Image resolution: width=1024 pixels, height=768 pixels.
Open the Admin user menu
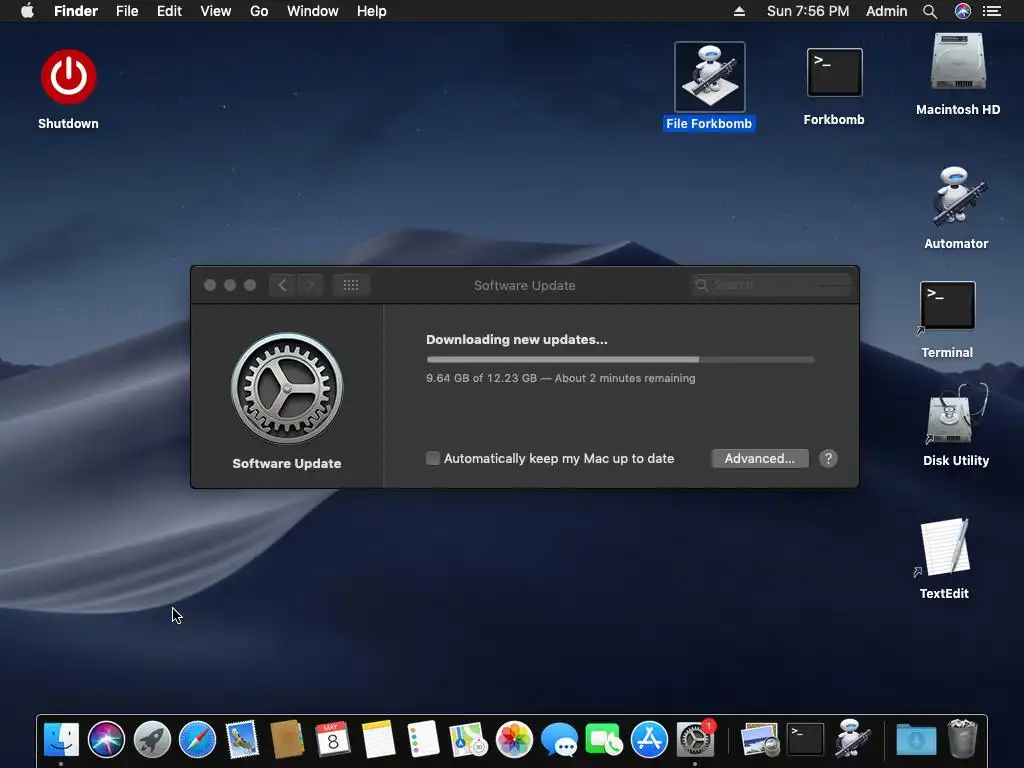[886, 11]
